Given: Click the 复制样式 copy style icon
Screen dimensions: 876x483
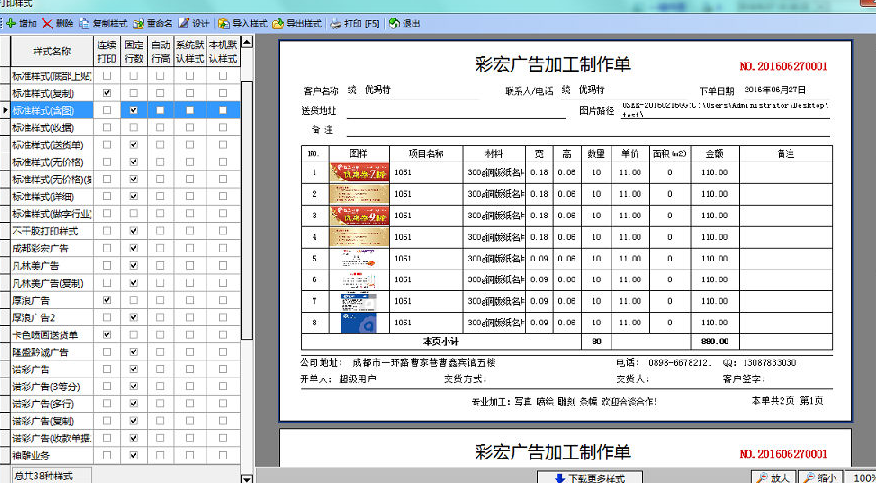Looking at the screenshot, I should [x=84, y=23].
